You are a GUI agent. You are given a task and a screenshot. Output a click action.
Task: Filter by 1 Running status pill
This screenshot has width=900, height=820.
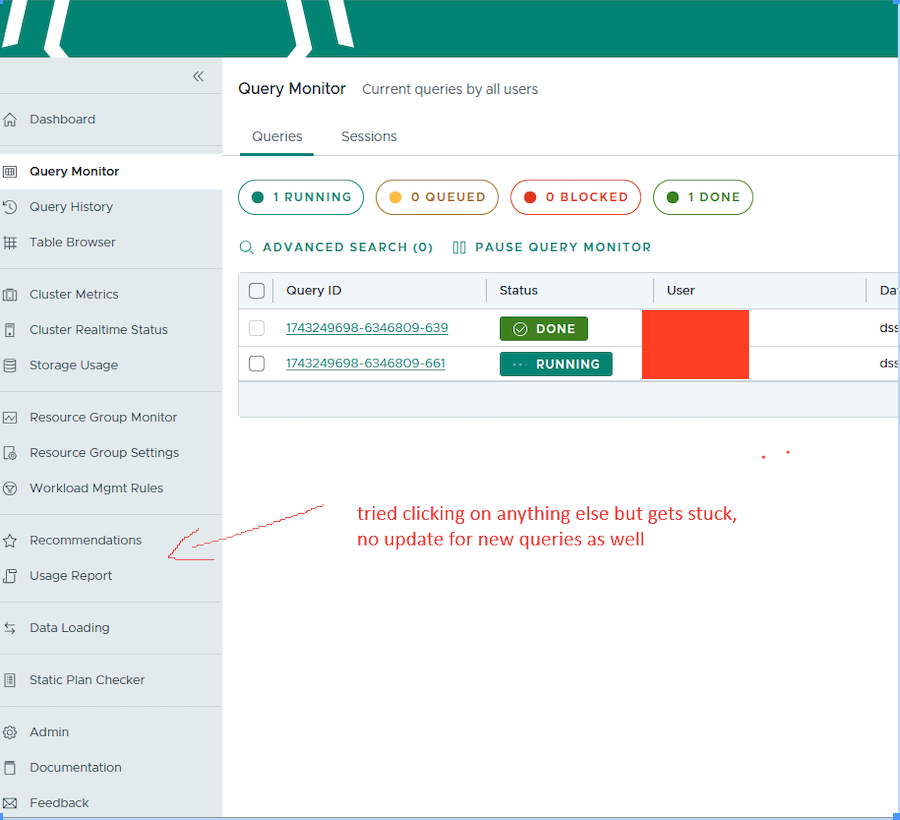(301, 197)
